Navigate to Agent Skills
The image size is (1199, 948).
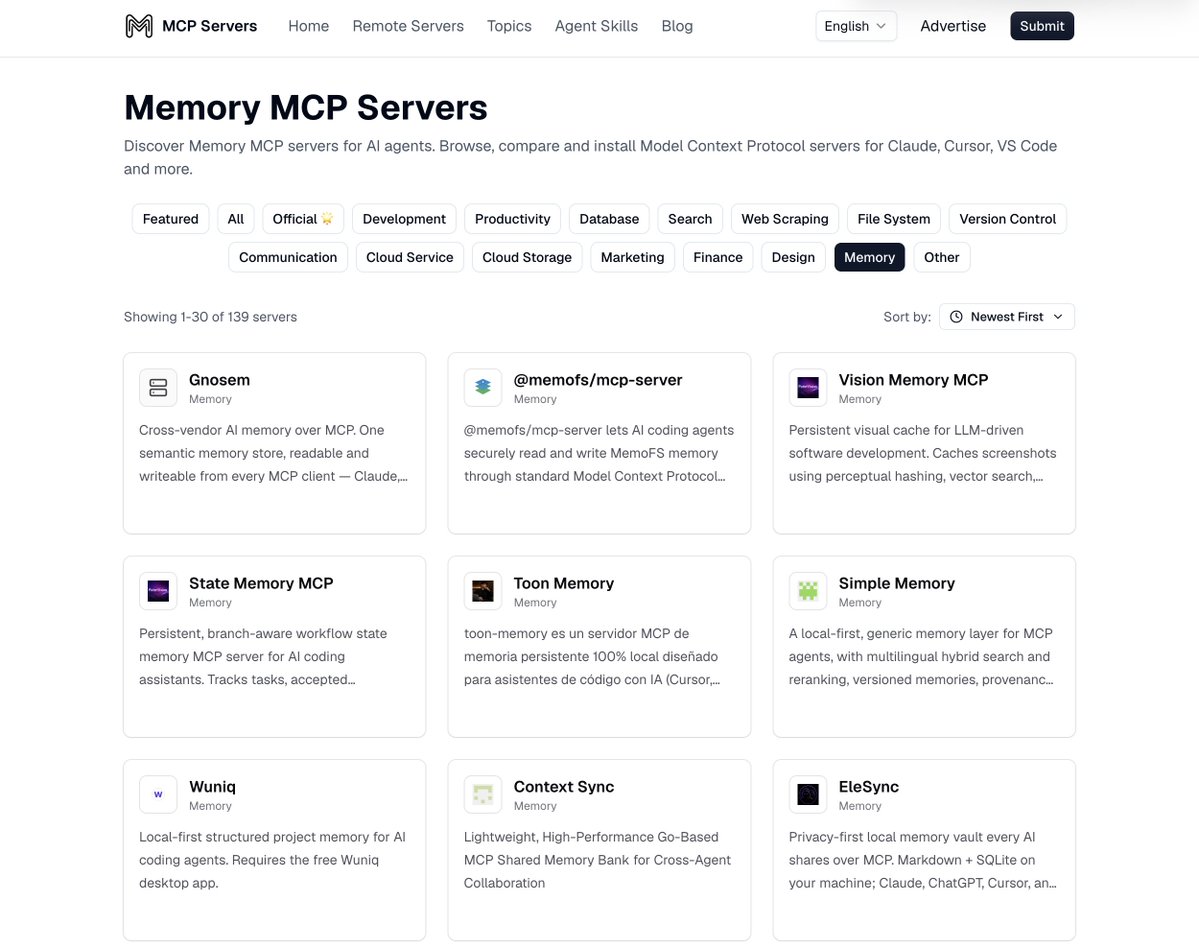596,26
